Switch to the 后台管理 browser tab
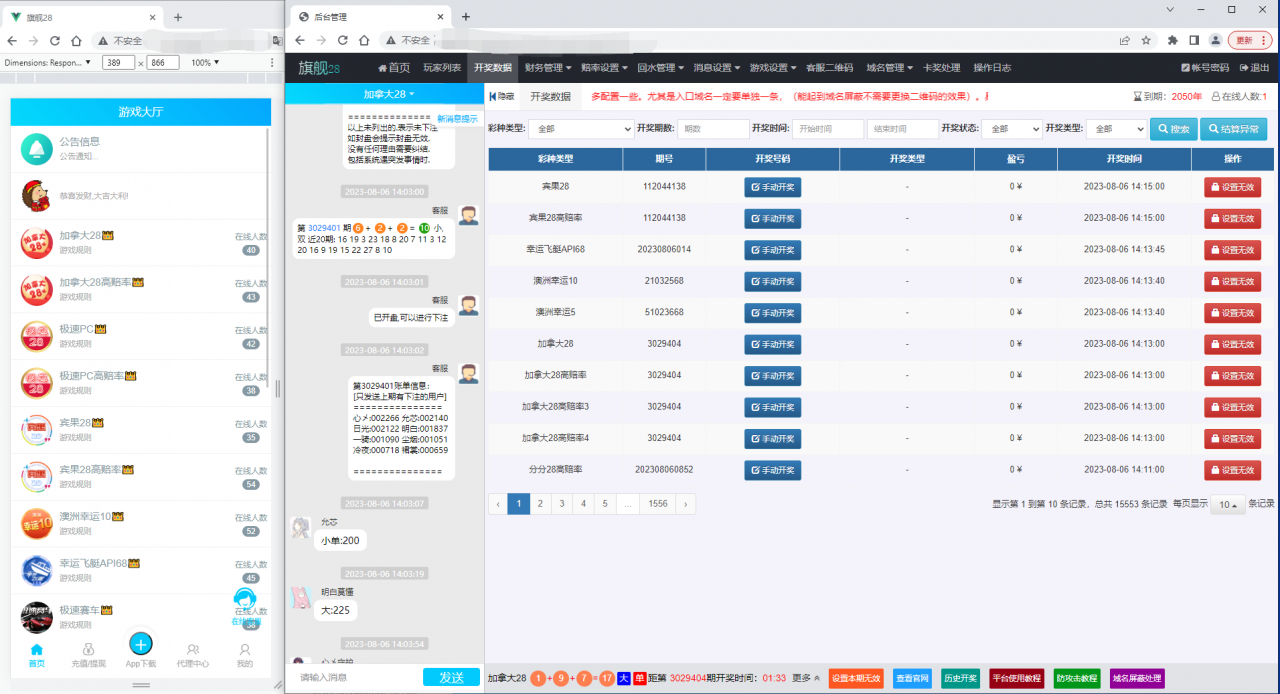The width and height of the screenshot is (1280, 694). click(x=368, y=17)
